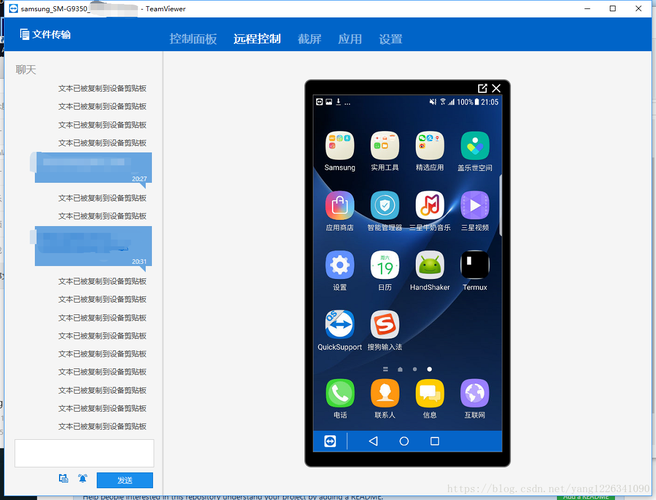Open the 设置 gear app icon
Screen dimensions: 656x500
tap(340, 265)
